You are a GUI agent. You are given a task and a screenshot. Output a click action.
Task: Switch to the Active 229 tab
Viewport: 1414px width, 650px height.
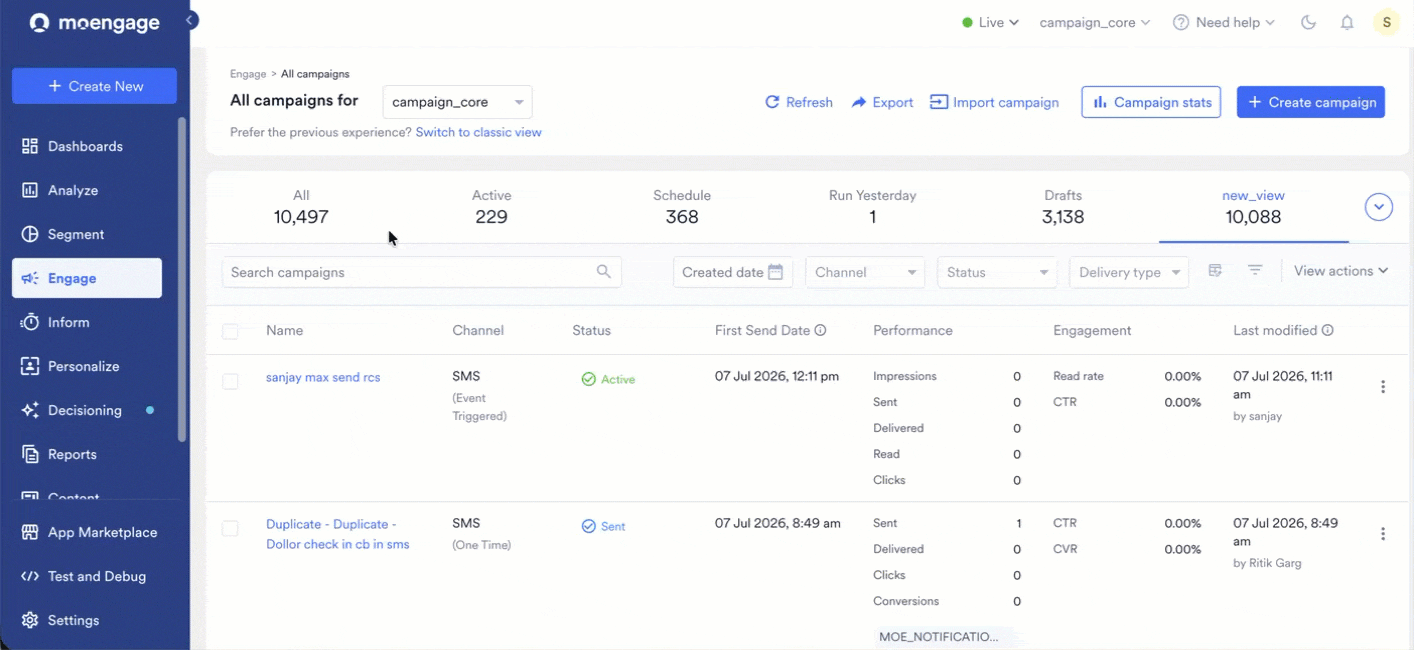point(491,207)
